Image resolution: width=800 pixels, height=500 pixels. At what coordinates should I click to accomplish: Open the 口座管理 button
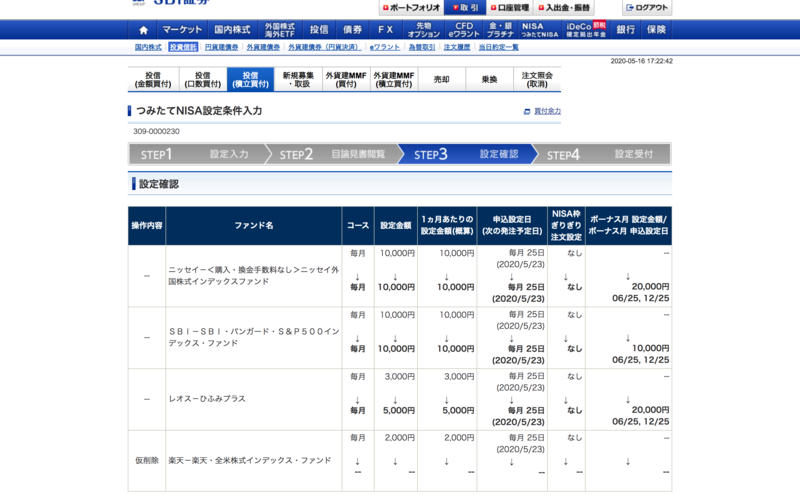coord(510,8)
